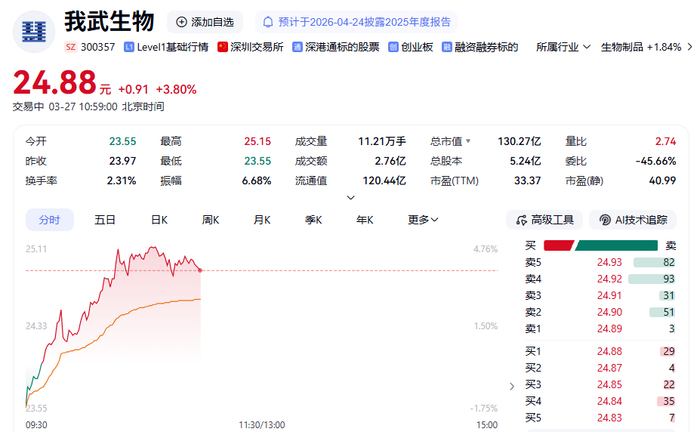Click green sell portion of 买卖 ratio bar
700x432 pixels.
(x=617, y=245)
